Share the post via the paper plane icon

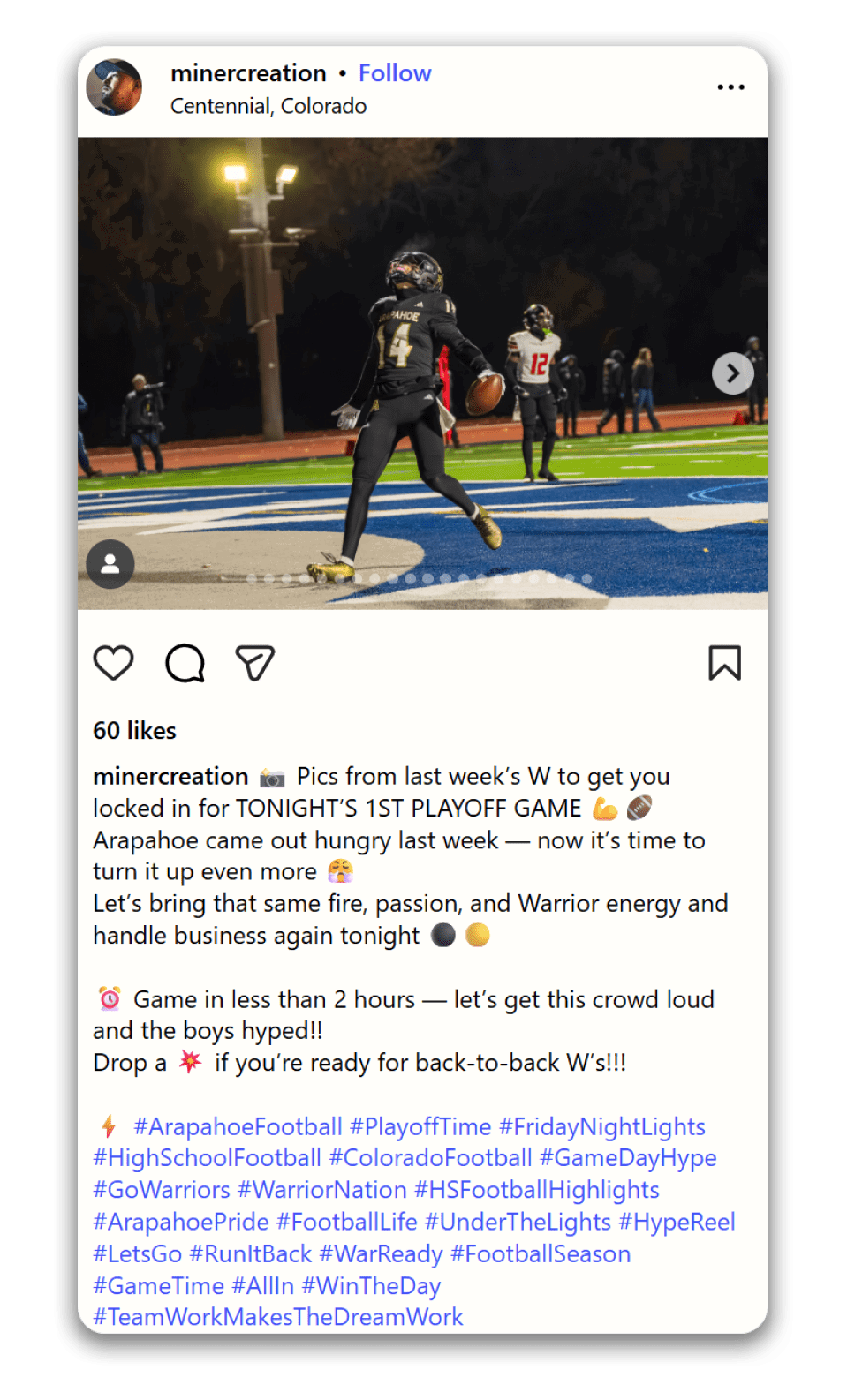click(255, 663)
